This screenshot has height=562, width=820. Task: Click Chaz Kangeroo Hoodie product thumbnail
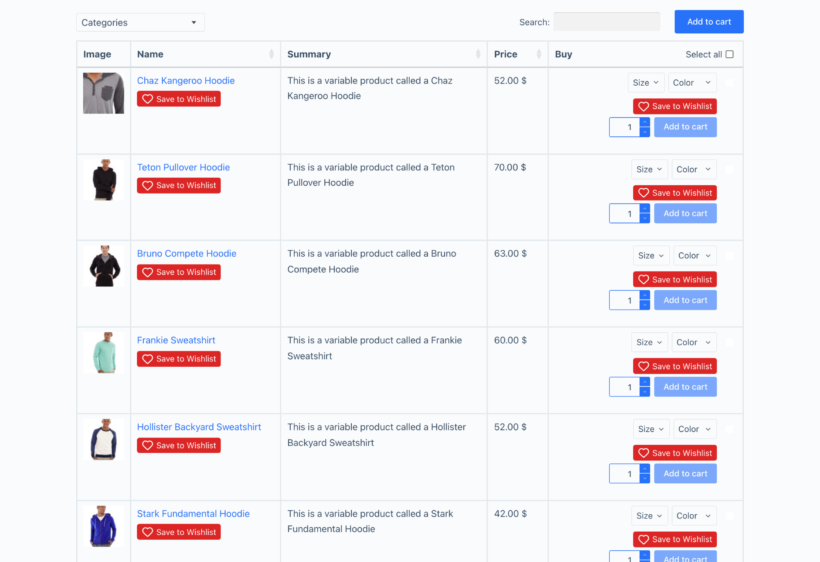[x=104, y=93]
